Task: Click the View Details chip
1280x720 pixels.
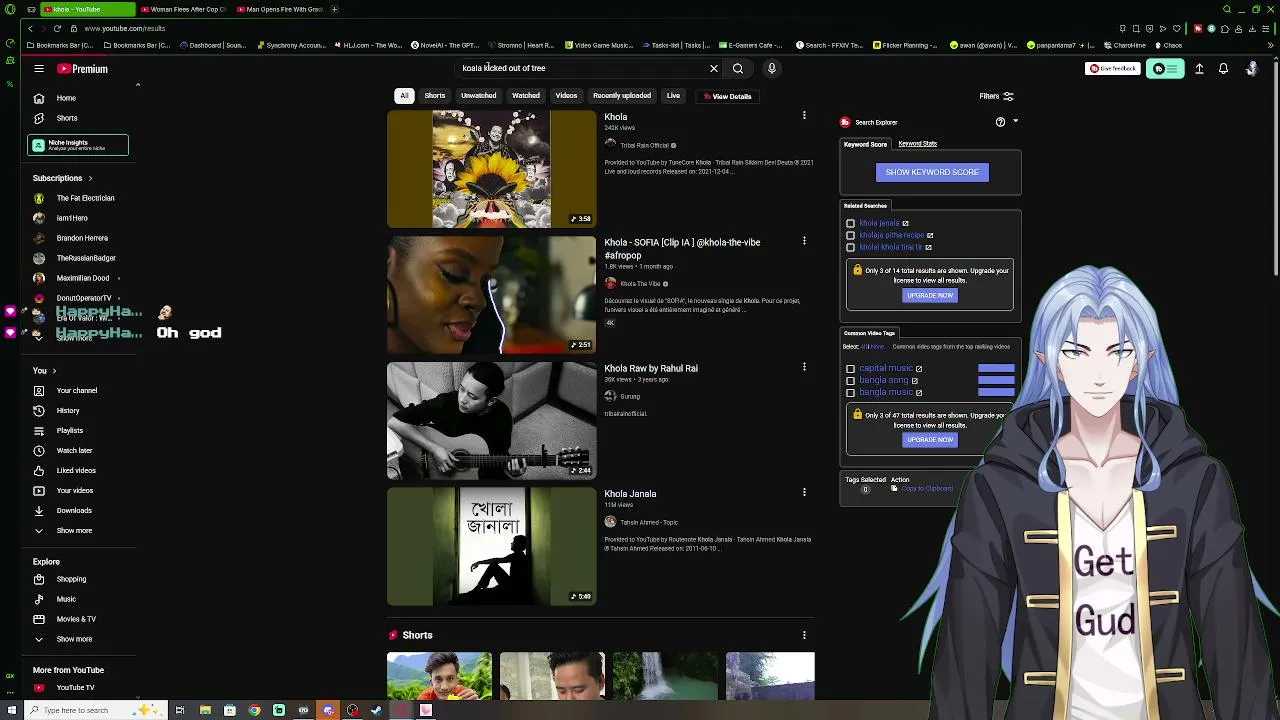Action: pyautogui.click(x=728, y=96)
